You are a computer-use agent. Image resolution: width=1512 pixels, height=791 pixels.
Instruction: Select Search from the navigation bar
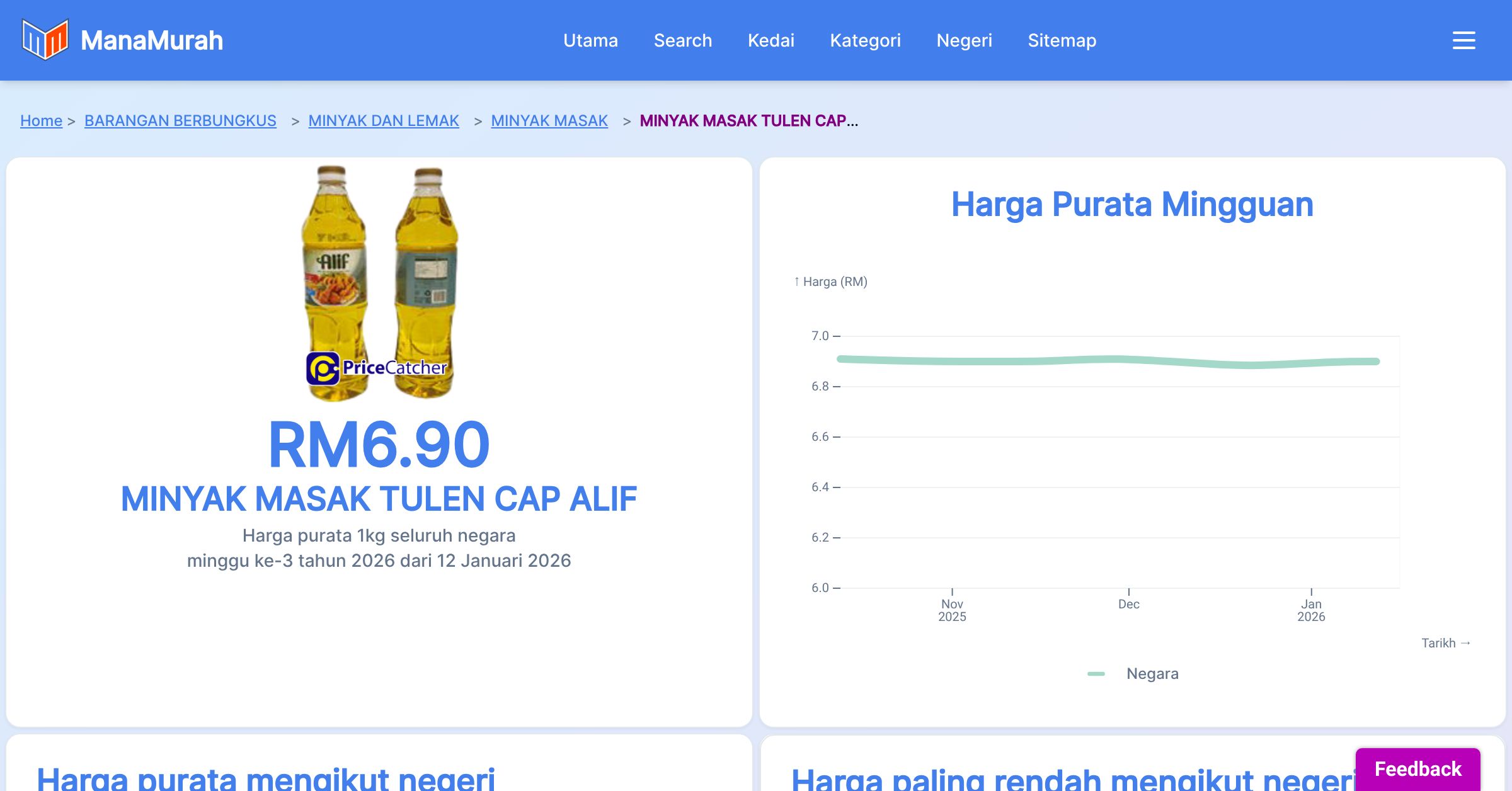(x=683, y=40)
